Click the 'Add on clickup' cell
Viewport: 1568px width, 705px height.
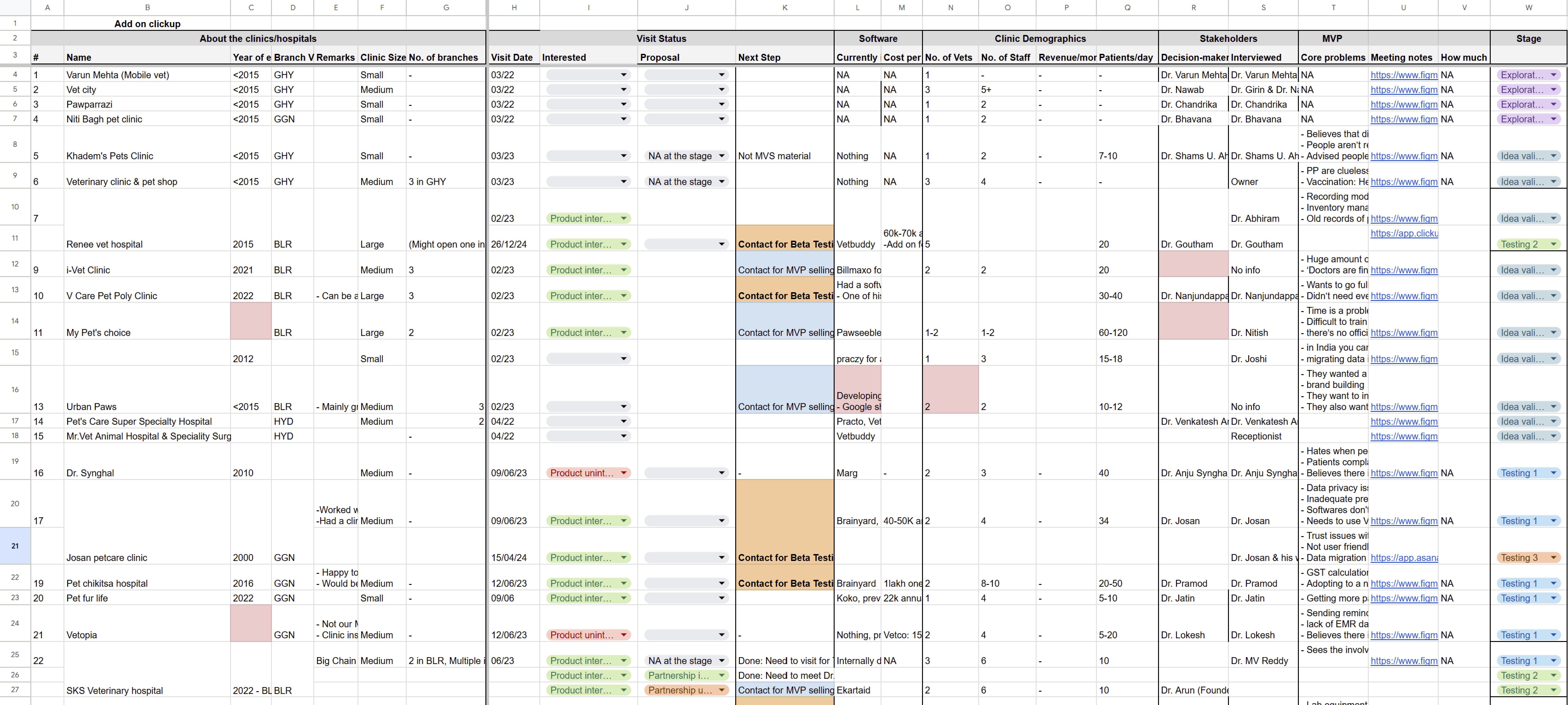coord(147,24)
